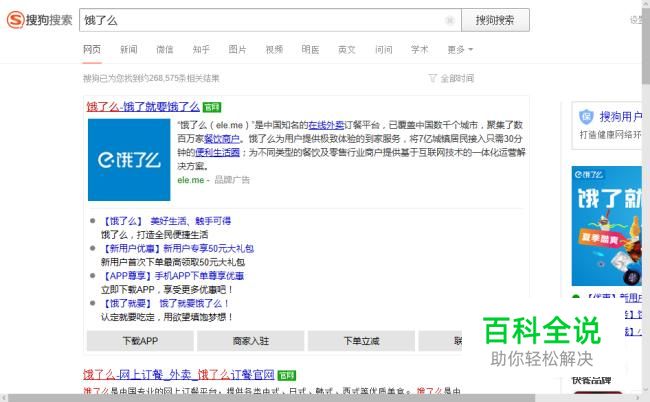This screenshot has width=650, height=402.
Task: Click the green ele.me URL
Action: [x=191, y=180]
